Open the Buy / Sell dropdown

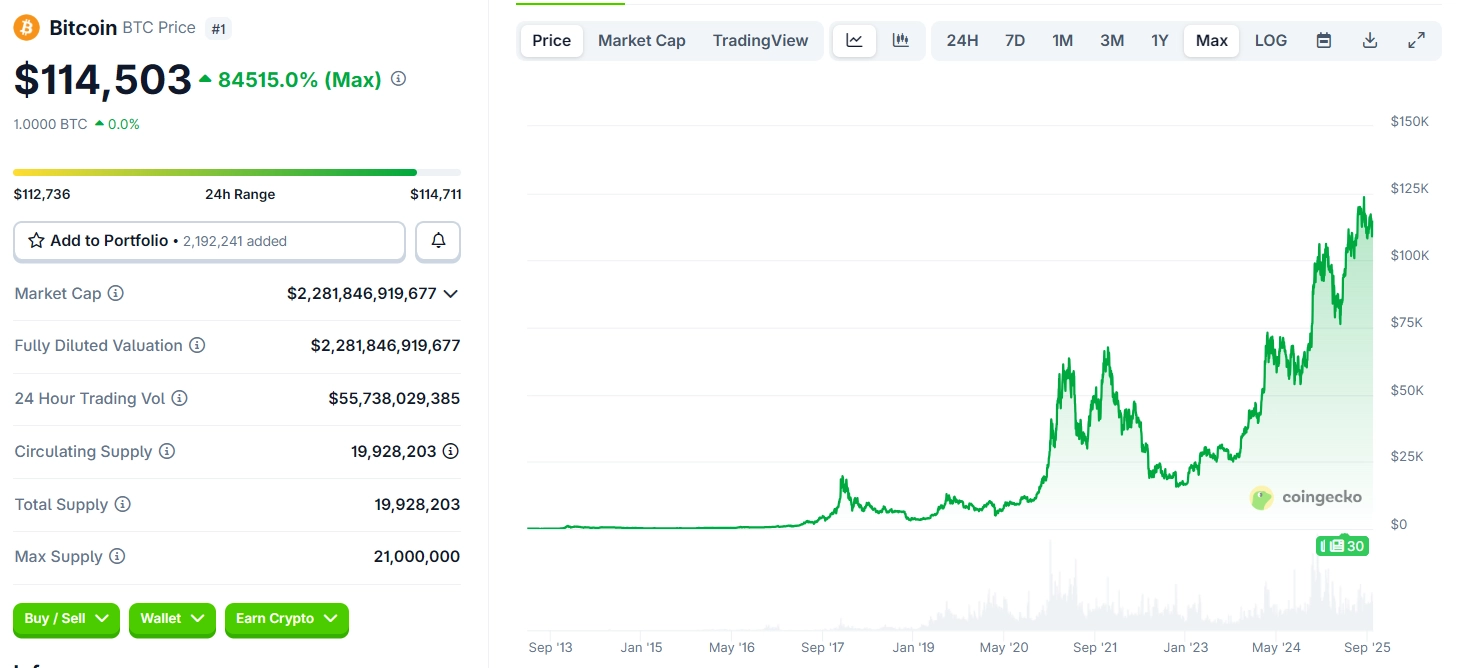[x=66, y=619]
